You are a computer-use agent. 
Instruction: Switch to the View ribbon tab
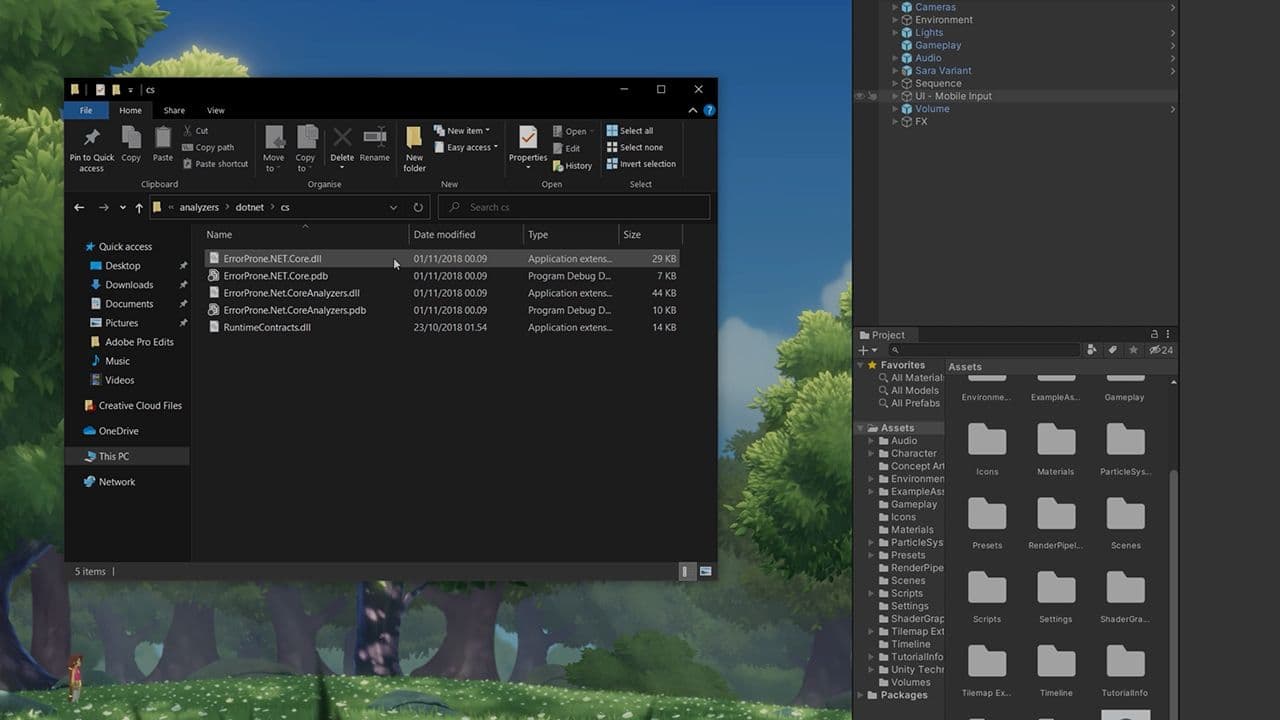(x=215, y=110)
